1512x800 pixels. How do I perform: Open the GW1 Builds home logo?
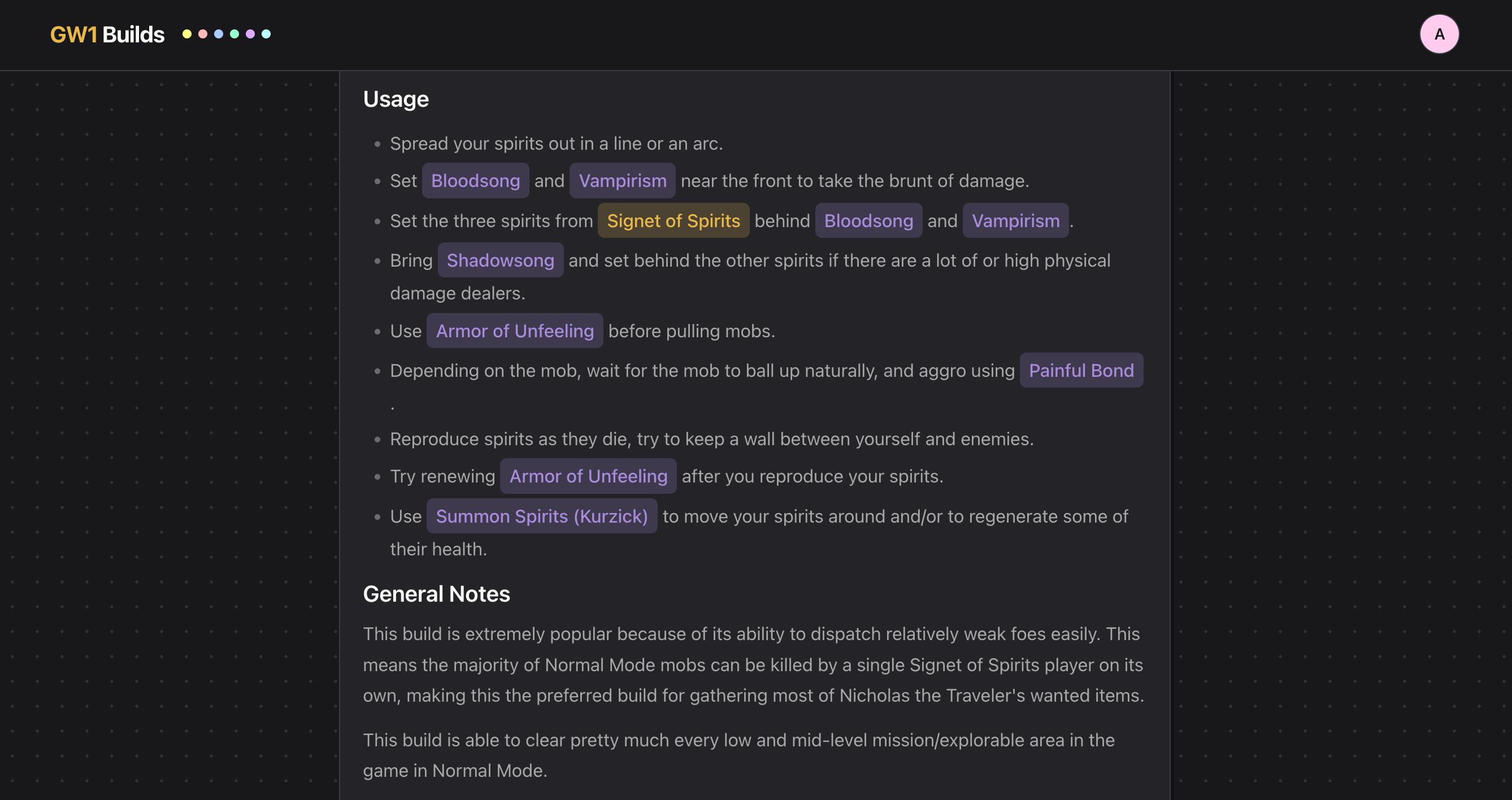tap(107, 34)
